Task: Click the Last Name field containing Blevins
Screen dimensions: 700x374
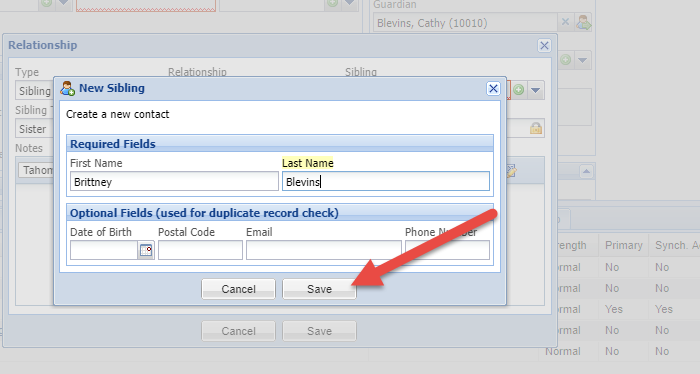Action: tap(386, 182)
